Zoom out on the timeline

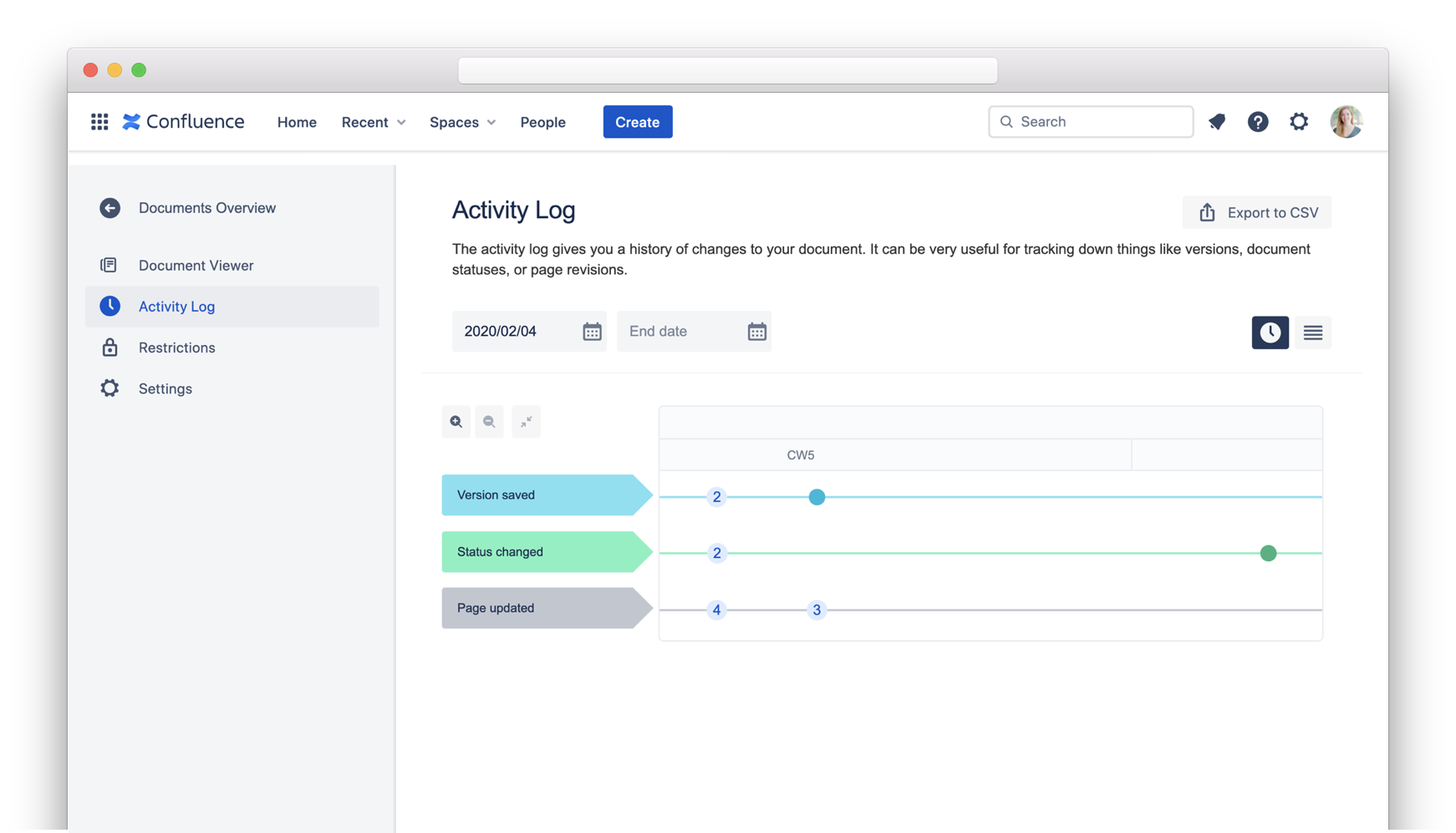(490, 422)
